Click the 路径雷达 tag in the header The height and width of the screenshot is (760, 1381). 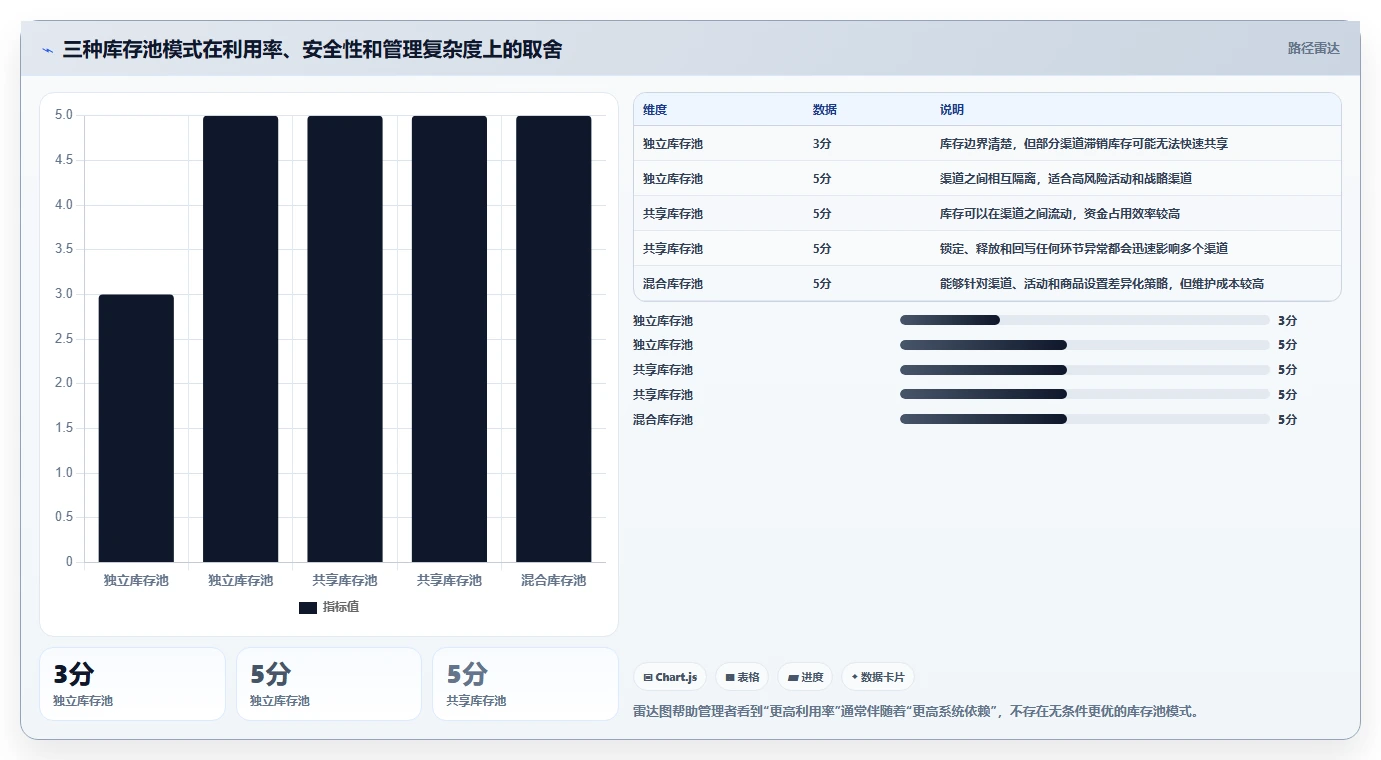(x=1313, y=48)
